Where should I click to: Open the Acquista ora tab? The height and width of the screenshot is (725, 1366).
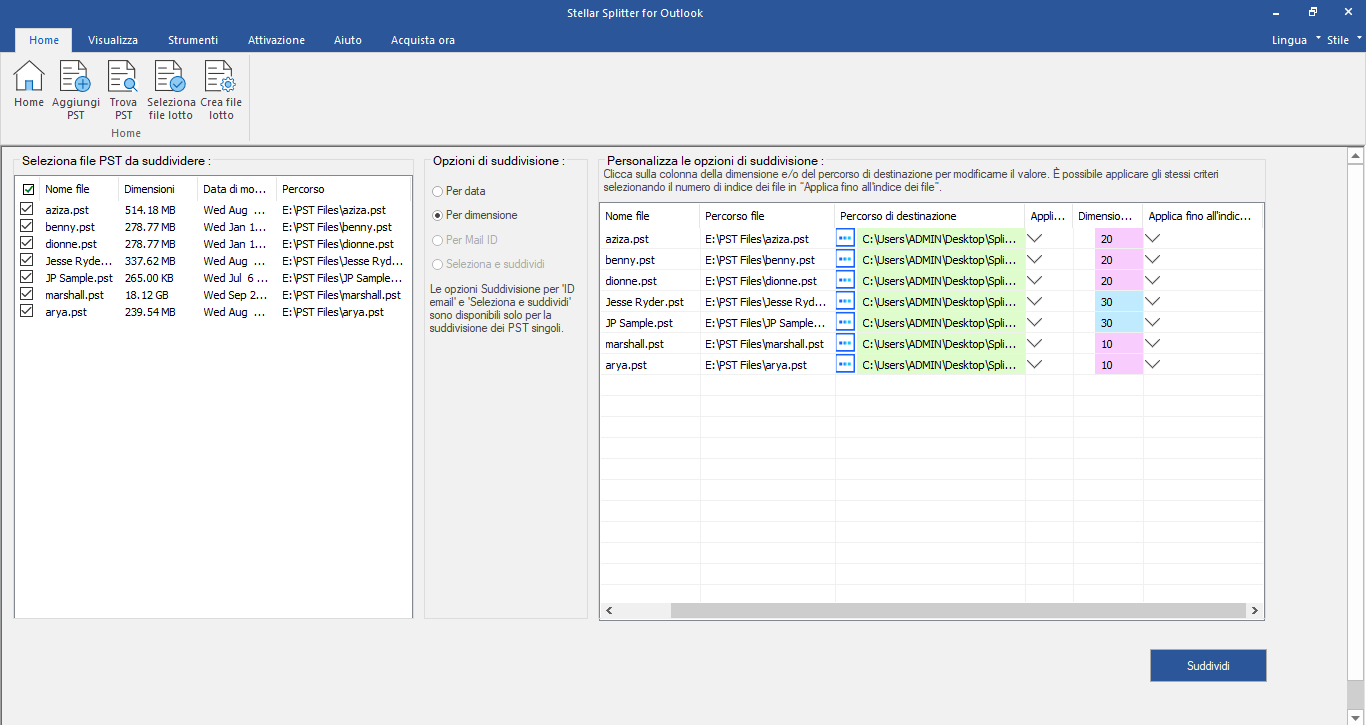(423, 40)
